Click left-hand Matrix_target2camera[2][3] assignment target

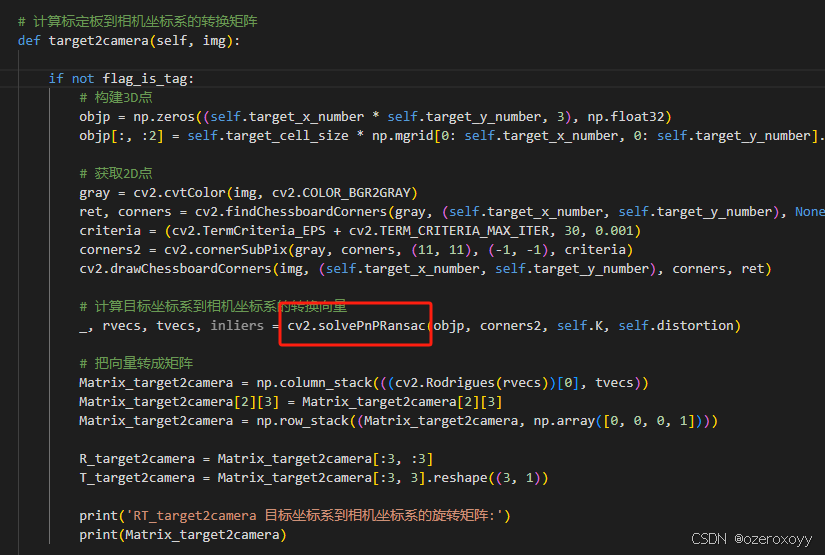tap(179, 401)
